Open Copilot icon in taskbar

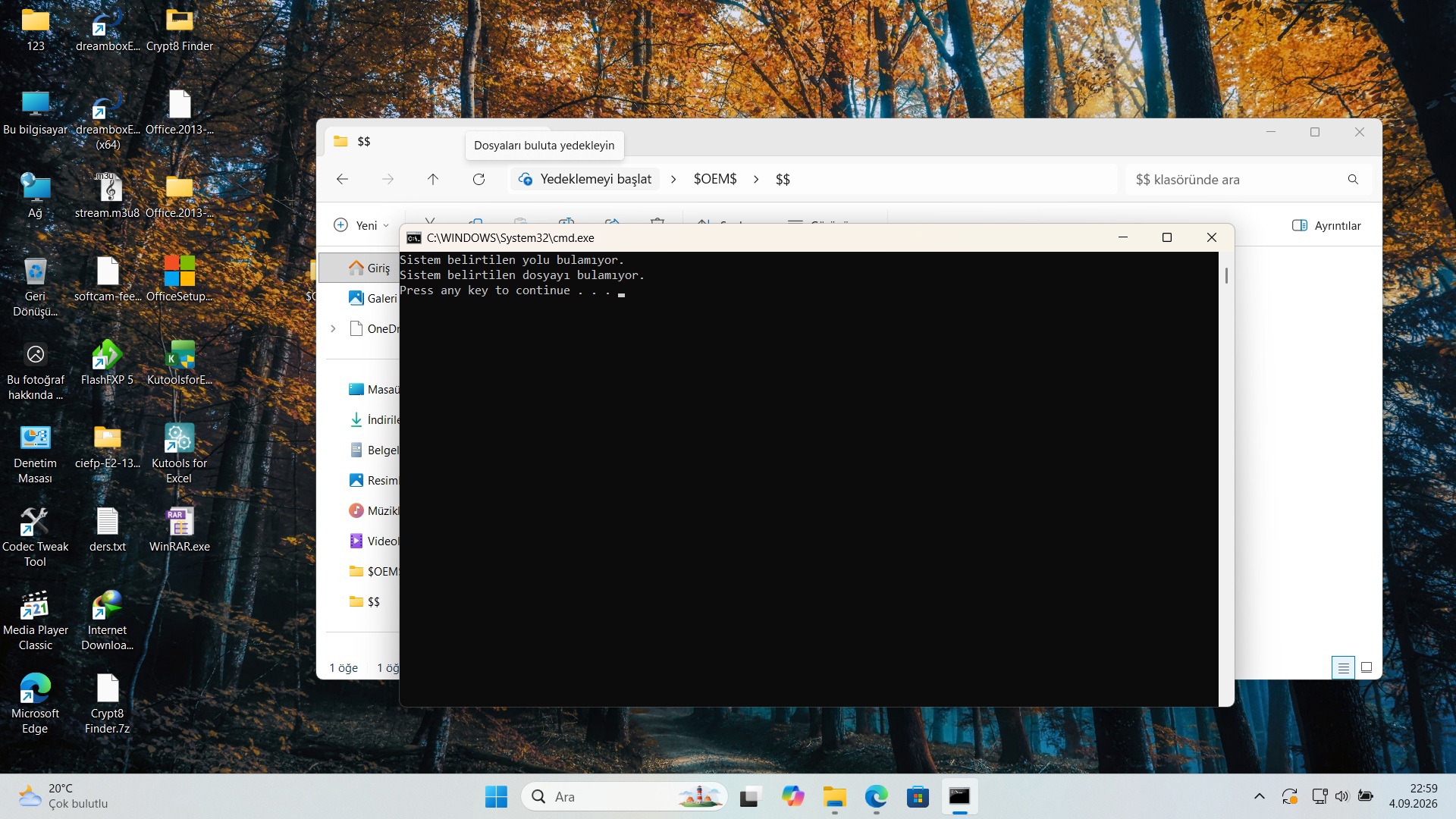tap(793, 796)
